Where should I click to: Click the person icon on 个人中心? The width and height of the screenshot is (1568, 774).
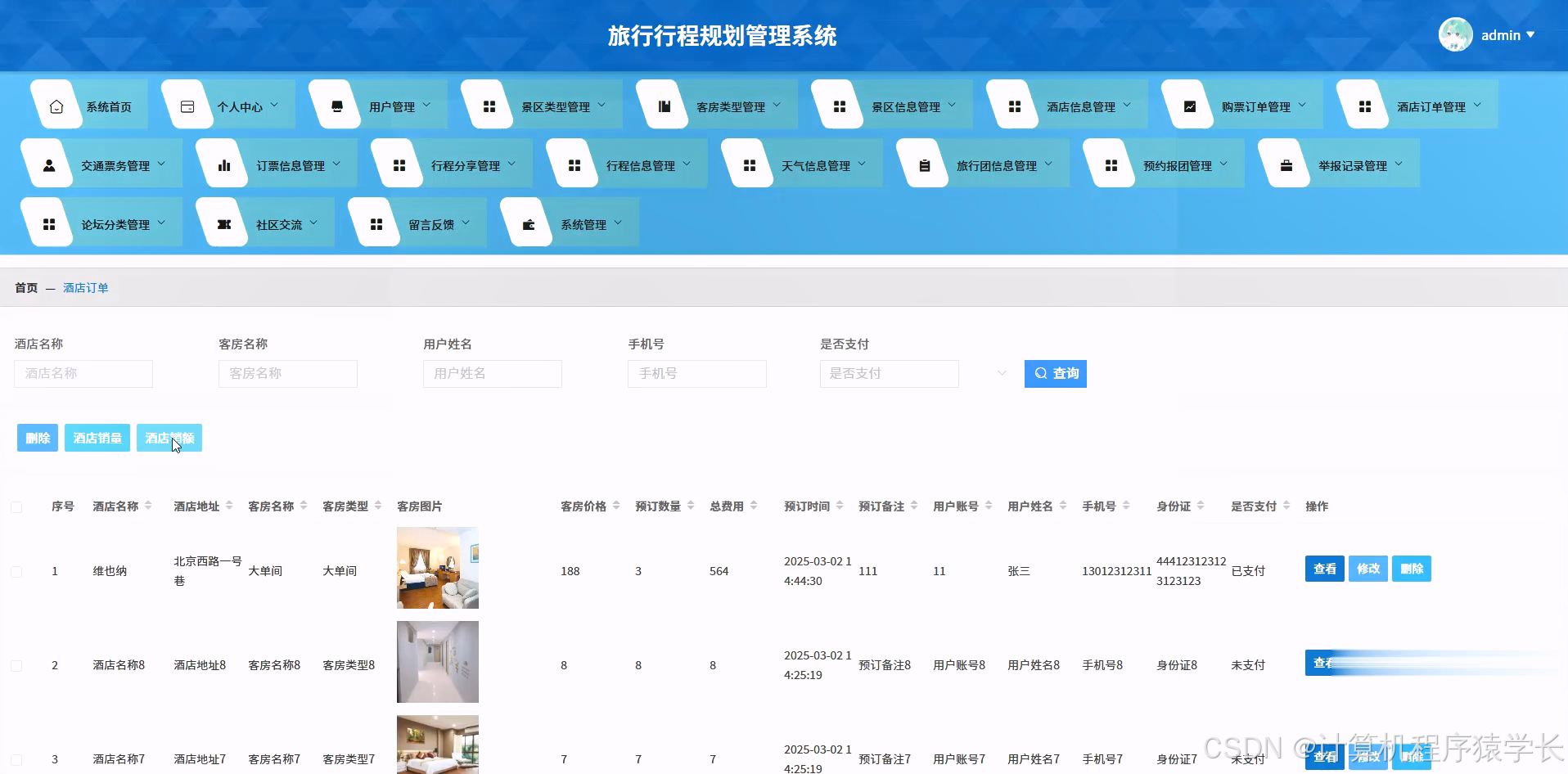point(187,105)
